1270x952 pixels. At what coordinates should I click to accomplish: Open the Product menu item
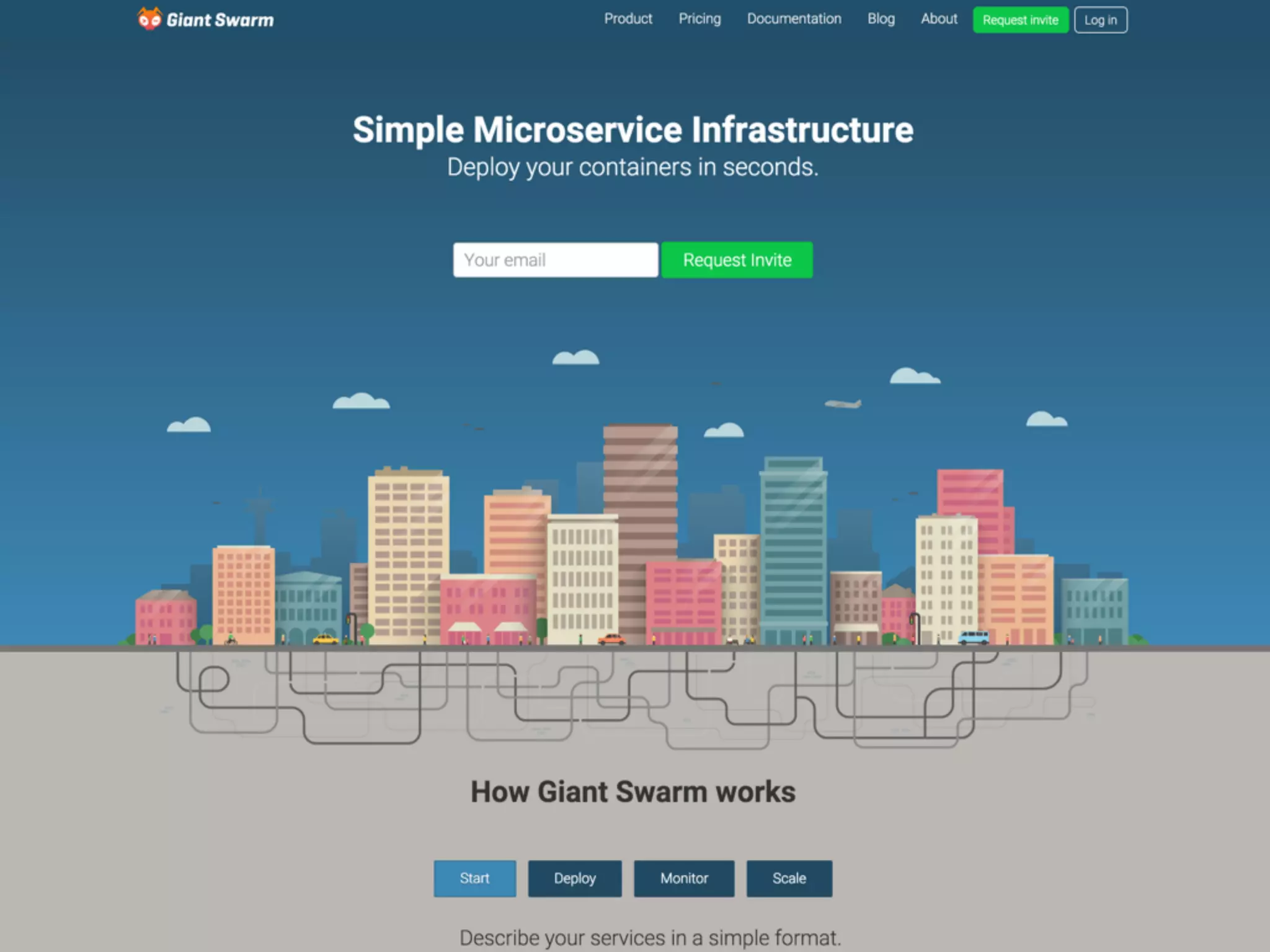(x=628, y=19)
